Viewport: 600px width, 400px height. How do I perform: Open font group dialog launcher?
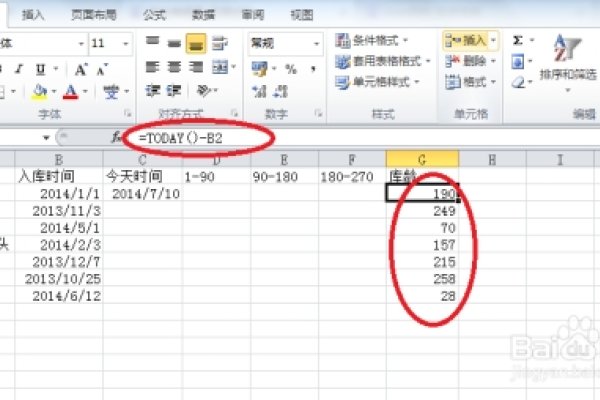[x=127, y=113]
